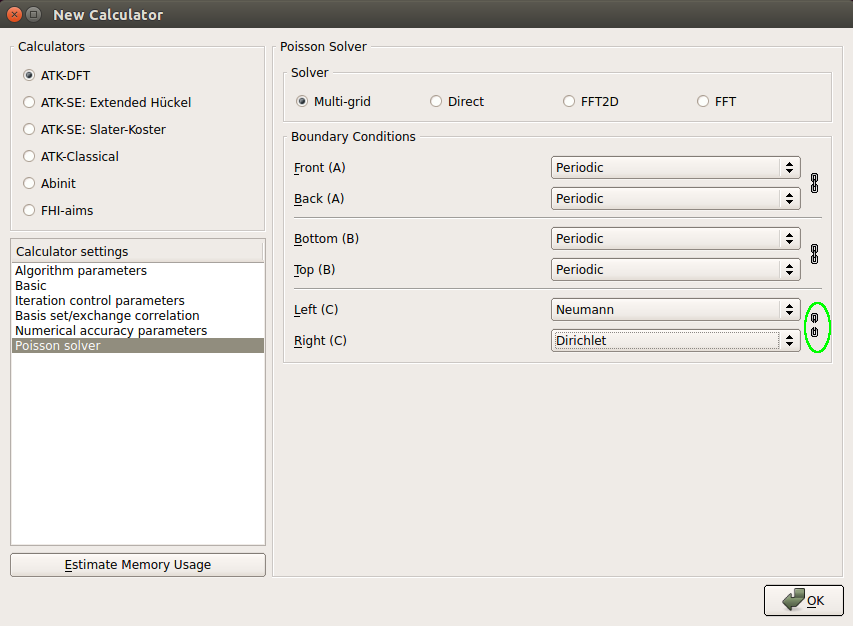
Task: Close the New Calculator window
Action: (x=15, y=14)
